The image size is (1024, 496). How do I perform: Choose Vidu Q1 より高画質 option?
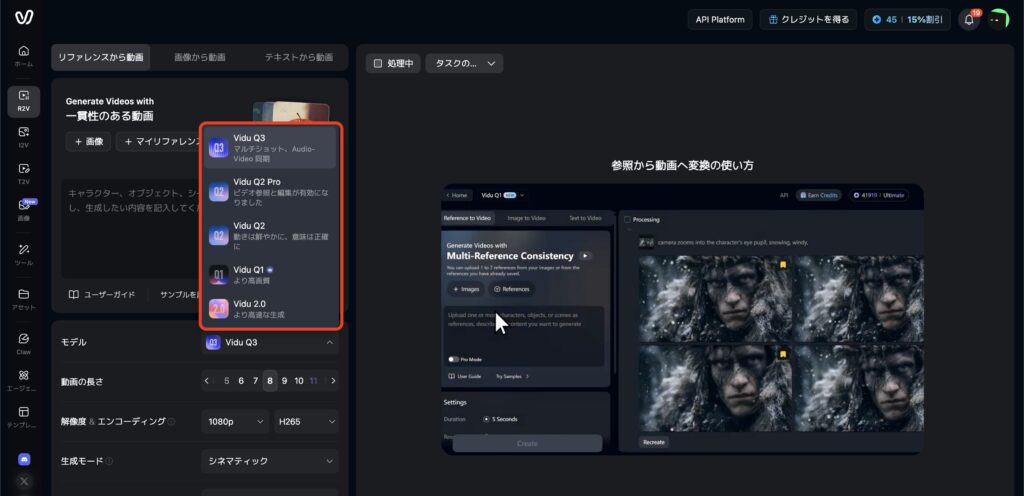270,275
